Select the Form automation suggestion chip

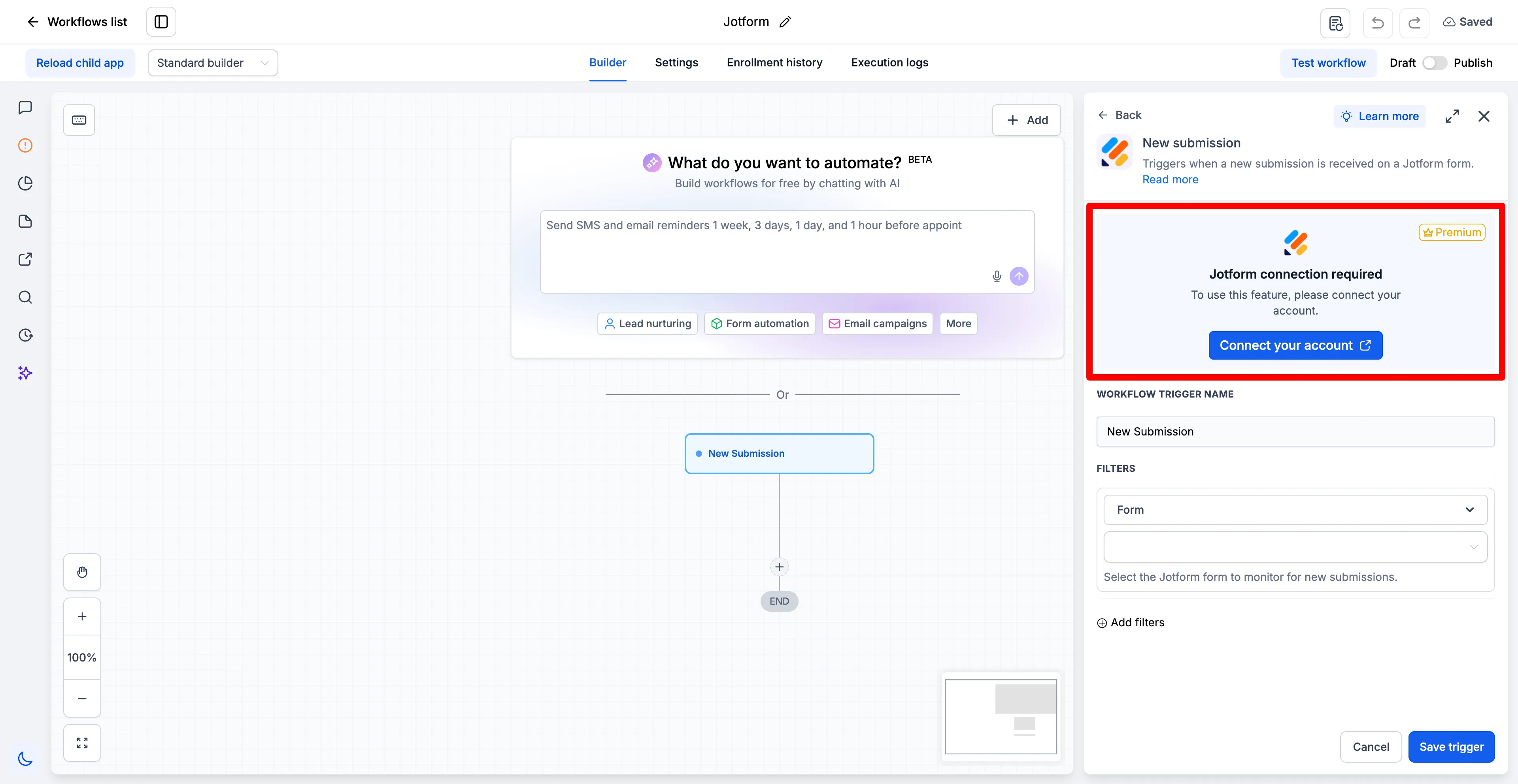(x=759, y=324)
